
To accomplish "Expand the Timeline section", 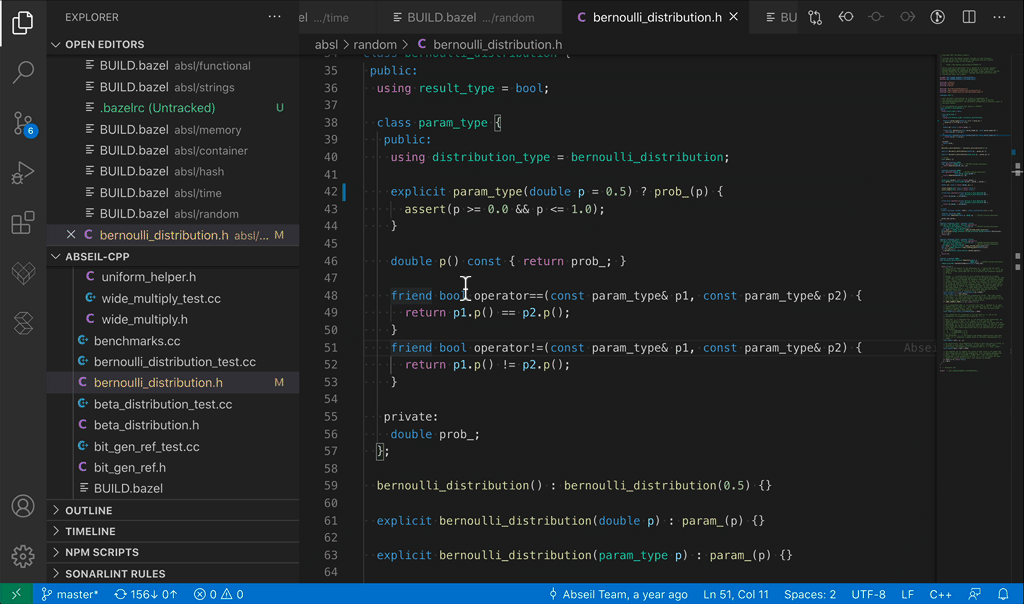I will (x=173, y=532).
